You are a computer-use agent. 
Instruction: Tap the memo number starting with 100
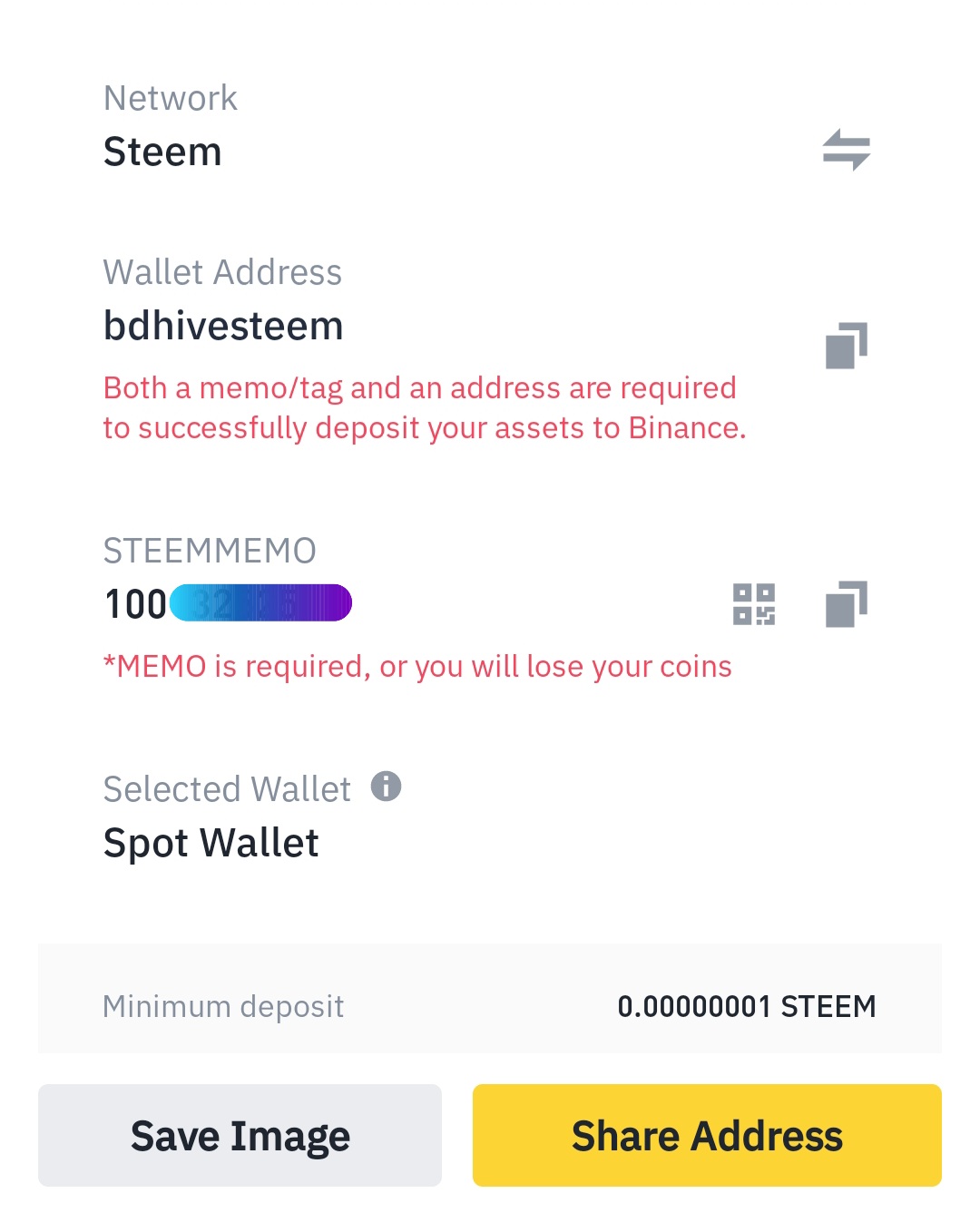(136, 604)
